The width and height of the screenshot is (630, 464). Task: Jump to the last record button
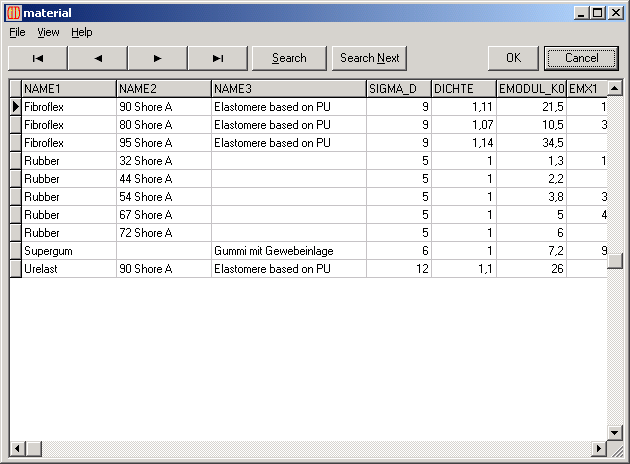tap(218, 58)
